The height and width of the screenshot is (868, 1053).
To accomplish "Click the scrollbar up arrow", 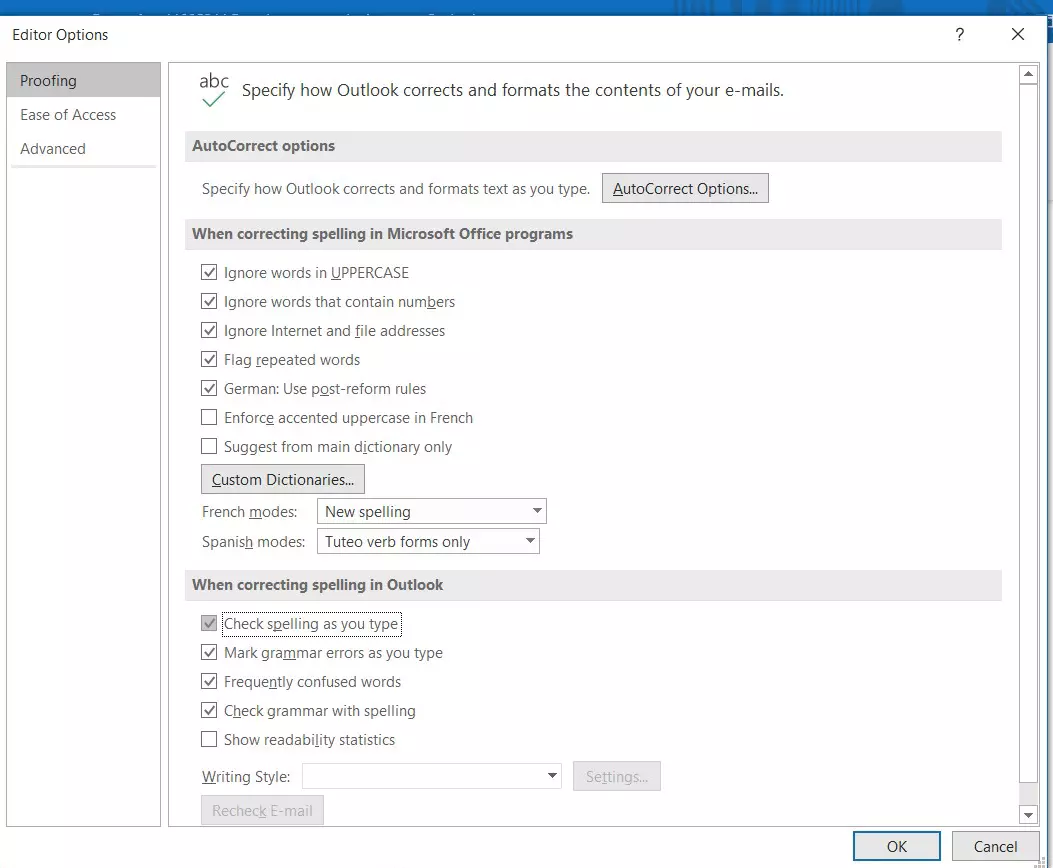I will click(1029, 72).
